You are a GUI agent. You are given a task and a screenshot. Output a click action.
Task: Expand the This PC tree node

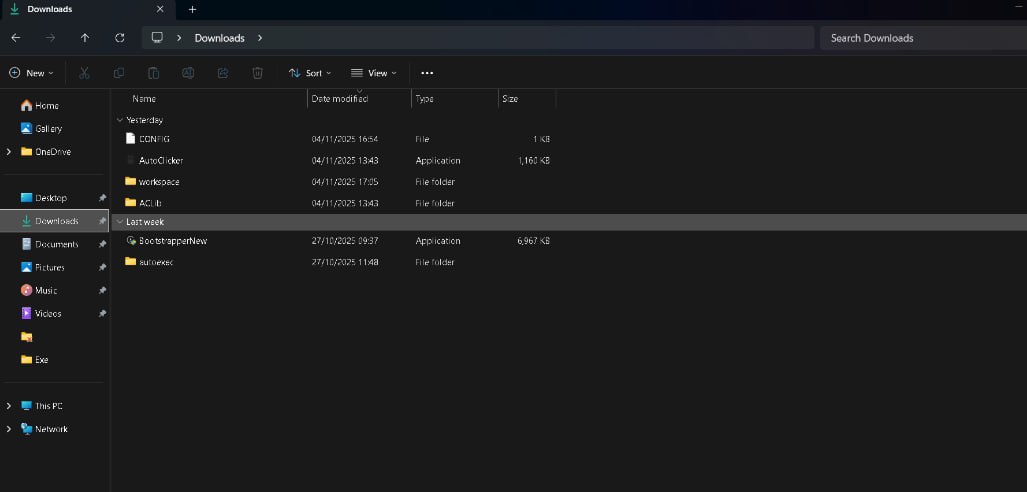(9, 406)
